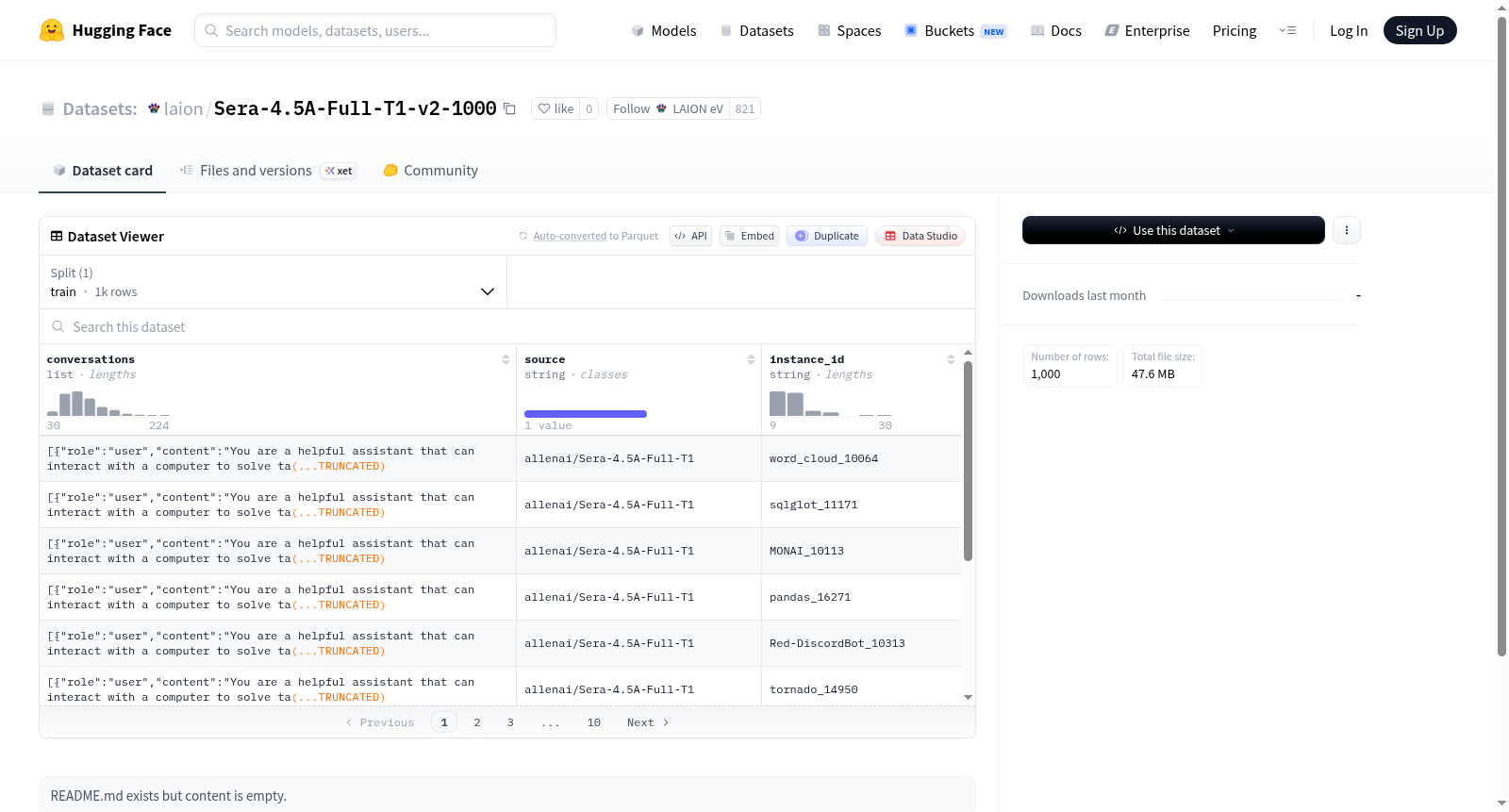This screenshot has height=812, width=1509.
Task: Click the scroll down arrow of viewer
Action: click(968, 697)
